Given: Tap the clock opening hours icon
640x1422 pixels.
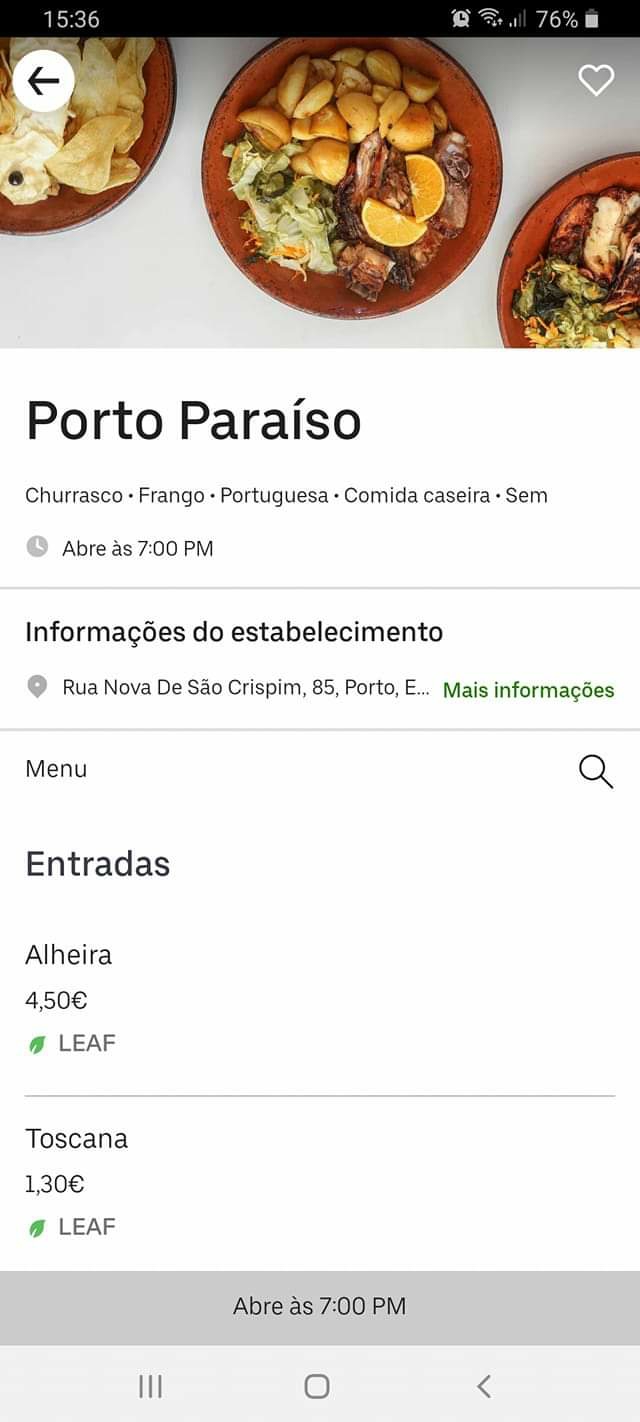Looking at the screenshot, I should point(37,547).
